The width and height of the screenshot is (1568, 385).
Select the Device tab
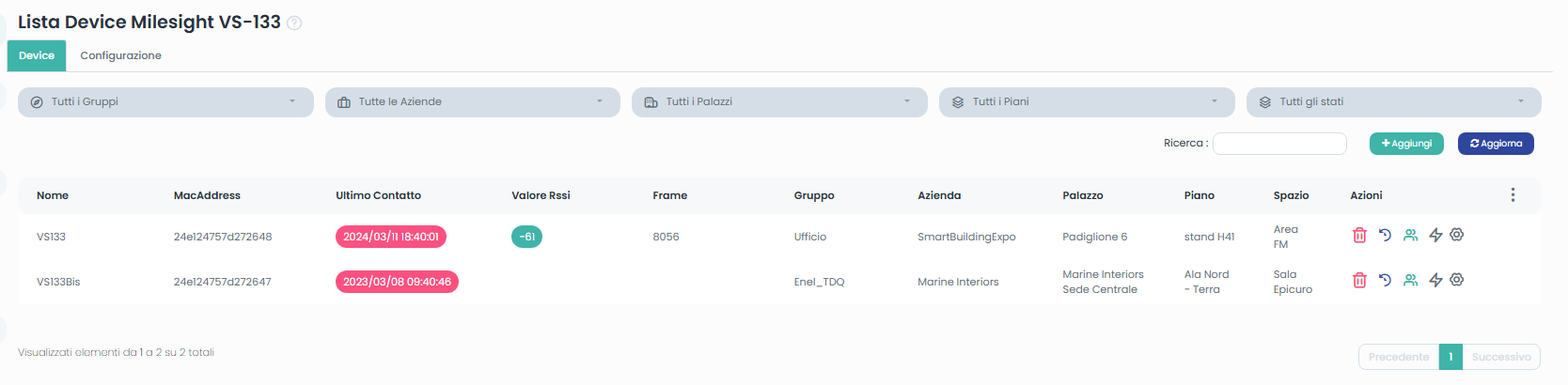[37, 55]
